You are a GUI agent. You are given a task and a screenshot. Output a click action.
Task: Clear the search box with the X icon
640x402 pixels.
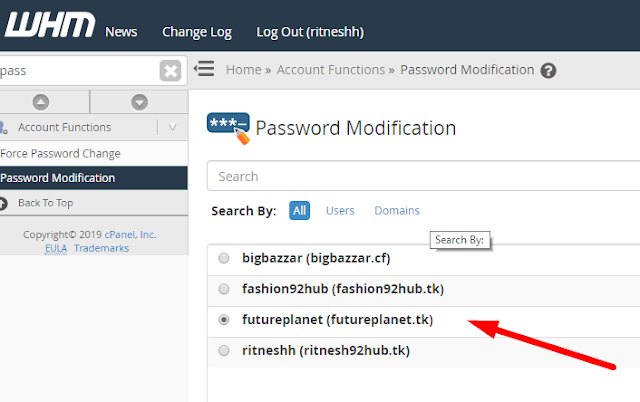[x=171, y=71]
